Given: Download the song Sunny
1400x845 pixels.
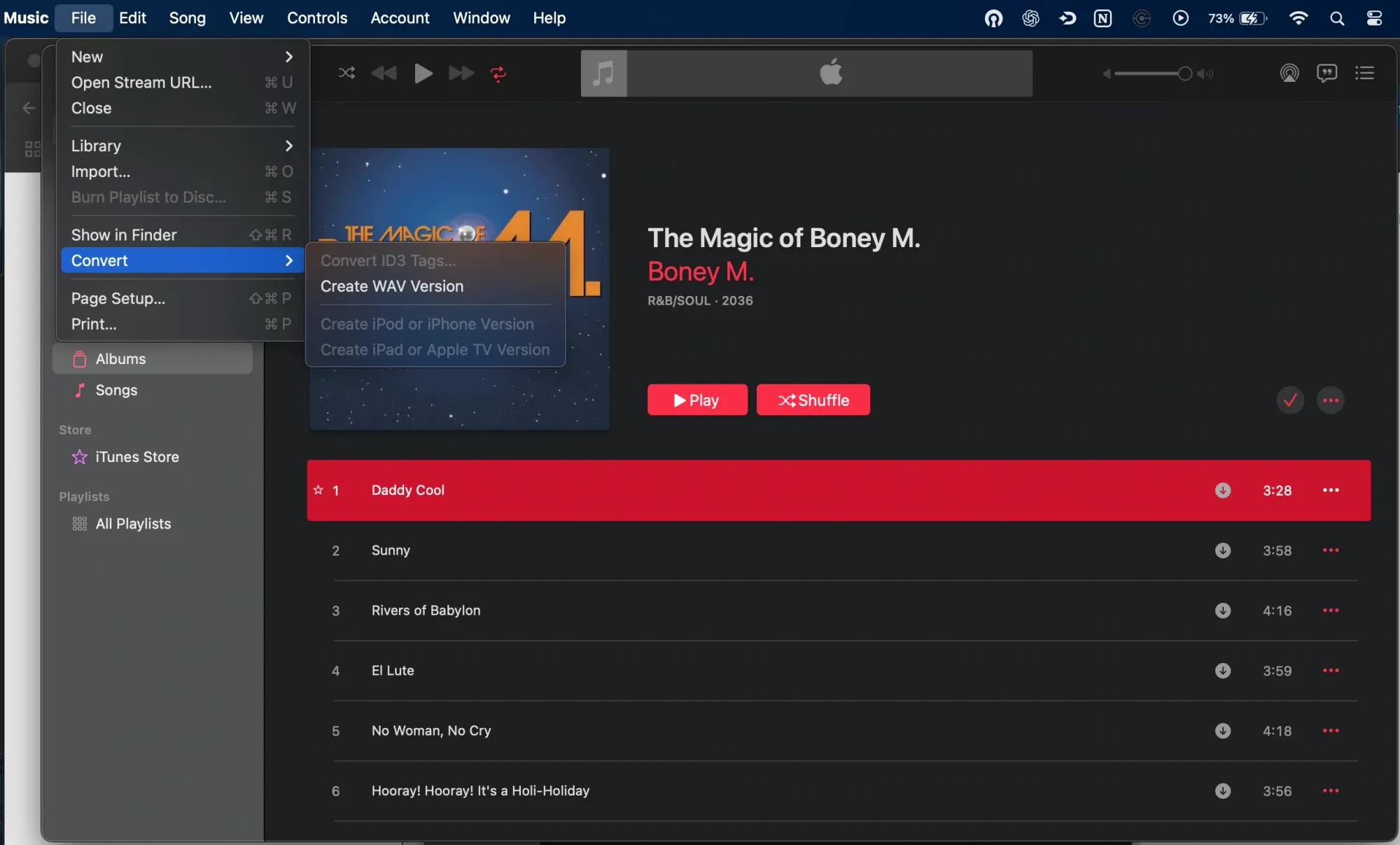Looking at the screenshot, I should [1223, 550].
